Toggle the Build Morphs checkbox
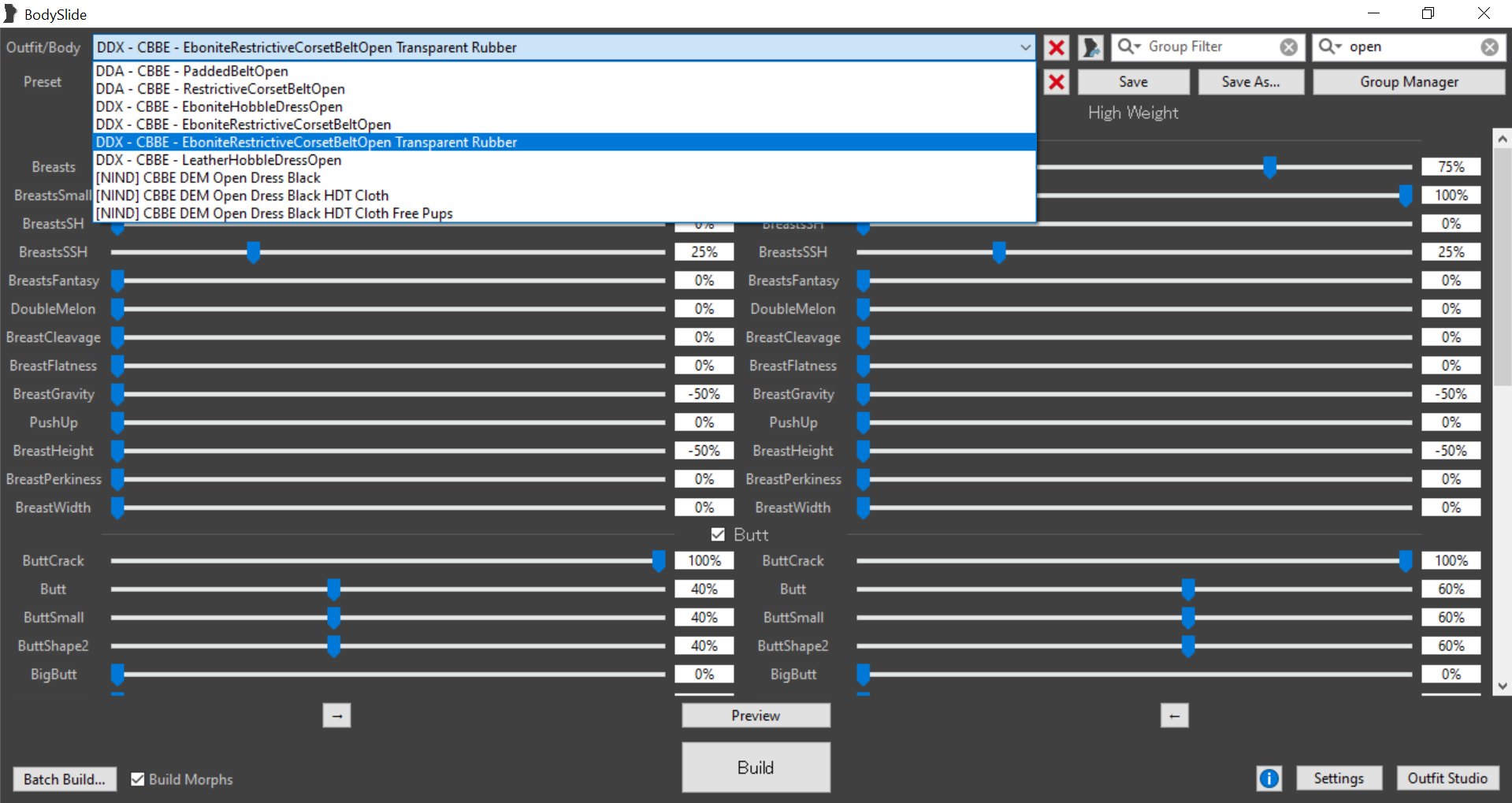 [138, 779]
